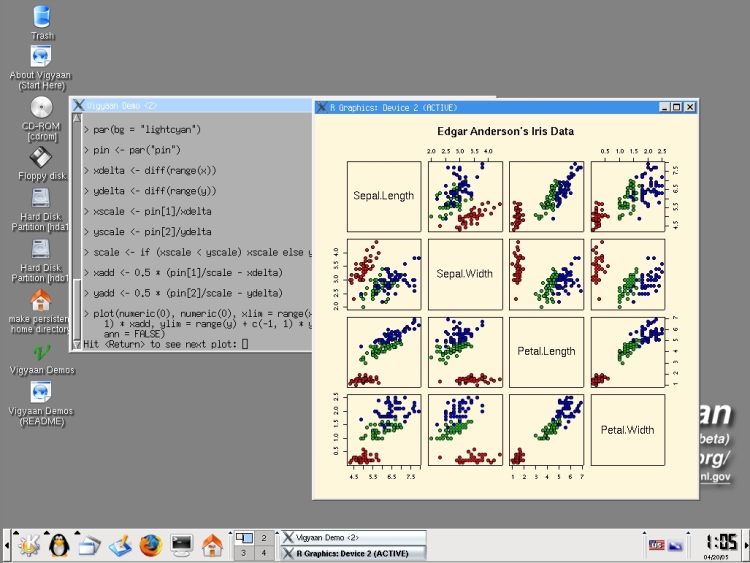750x563 pixels.
Task: Open the Trash desktop icon
Action: click(x=42, y=17)
